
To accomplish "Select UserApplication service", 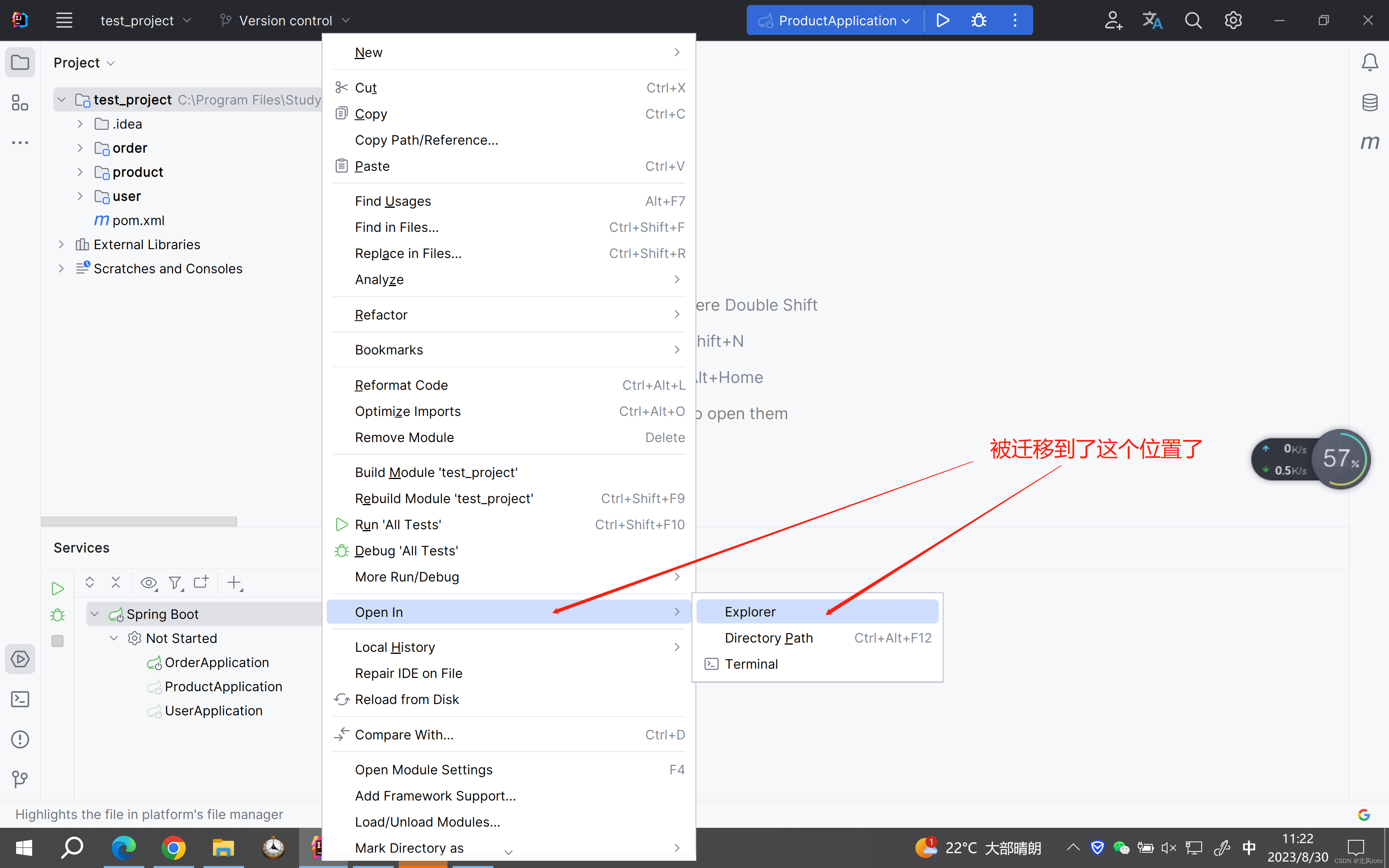I will pos(205,711).
